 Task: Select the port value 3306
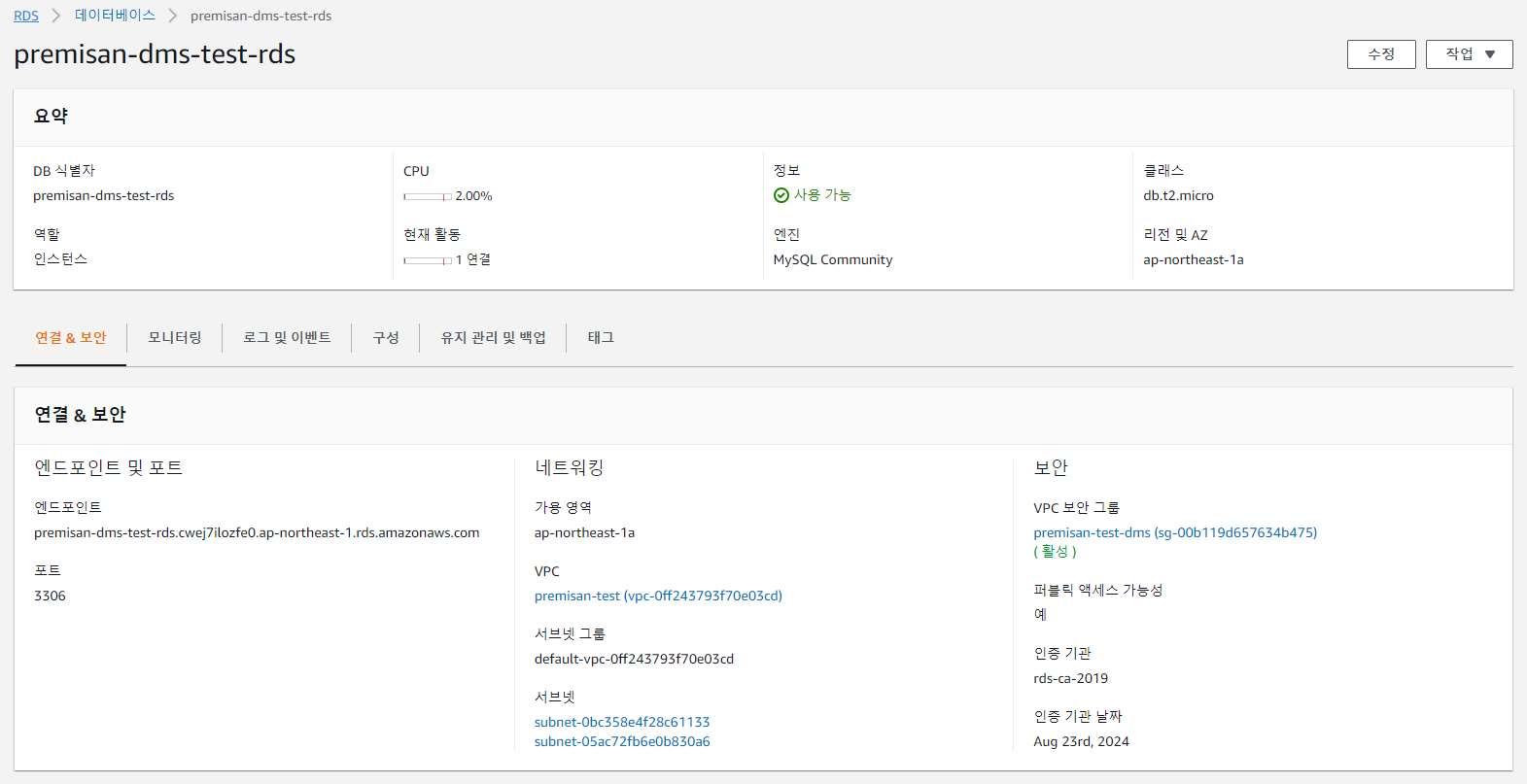coord(50,596)
